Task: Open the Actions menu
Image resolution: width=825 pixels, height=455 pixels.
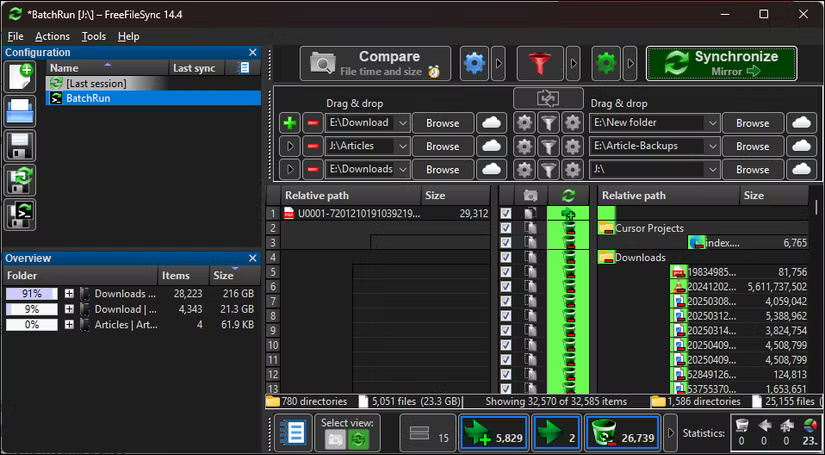Action: pos(52,36)
